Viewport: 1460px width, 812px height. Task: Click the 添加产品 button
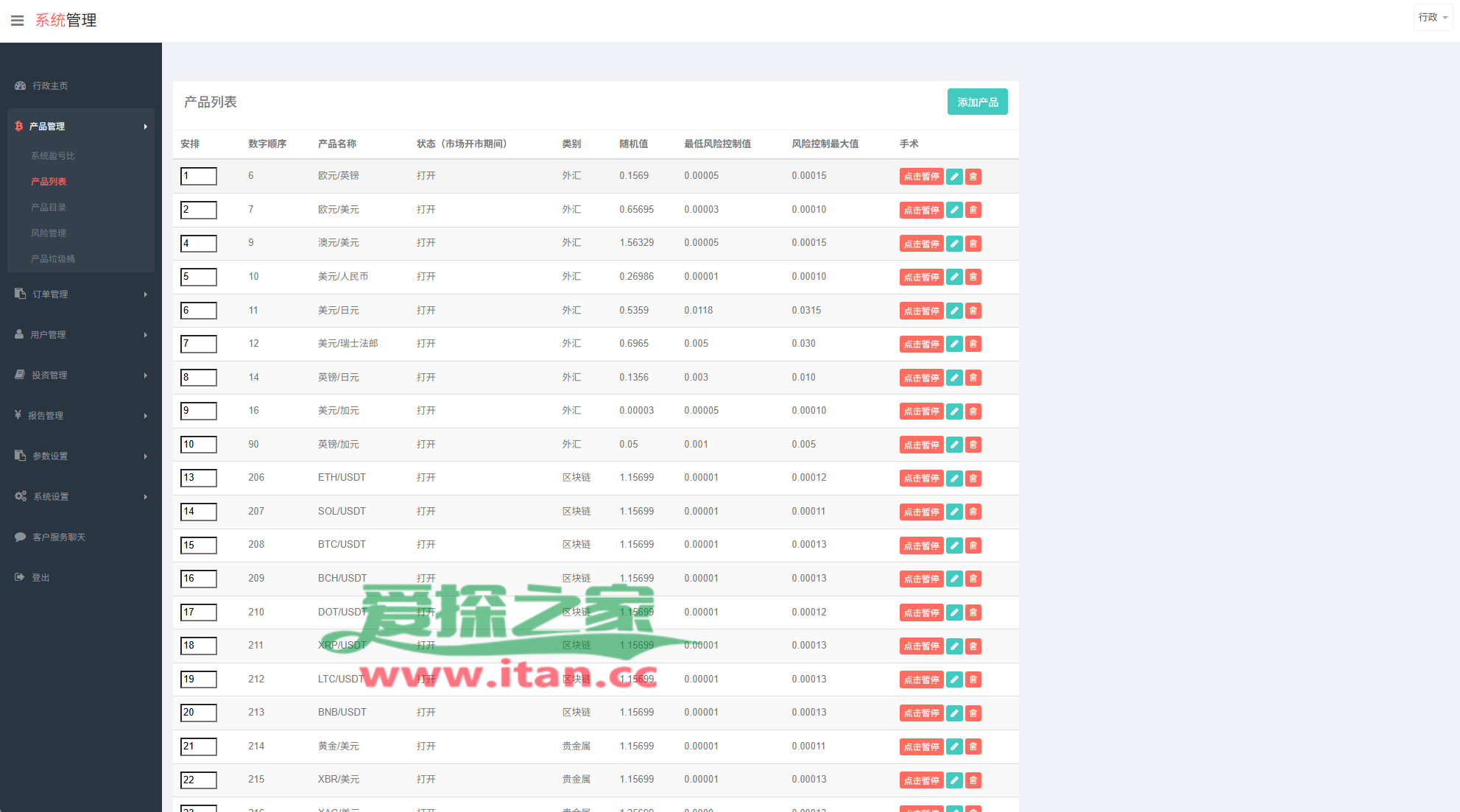pyautogui.click(x=977, y=102)
